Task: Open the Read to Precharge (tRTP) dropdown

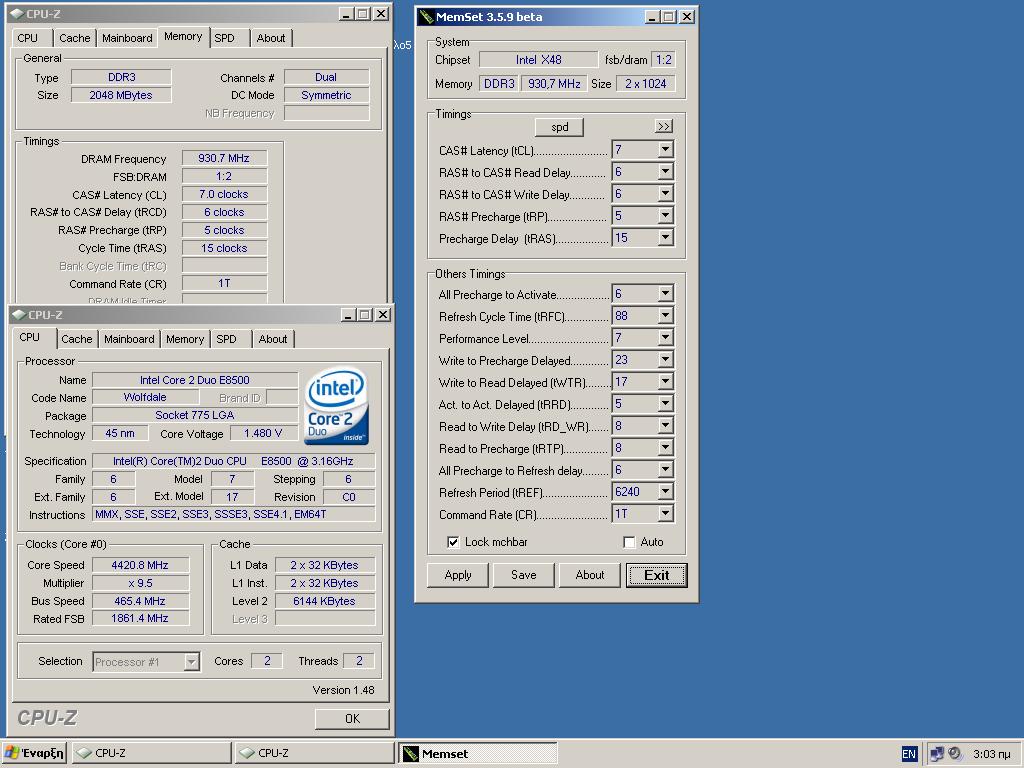Action: click(665, 448)
